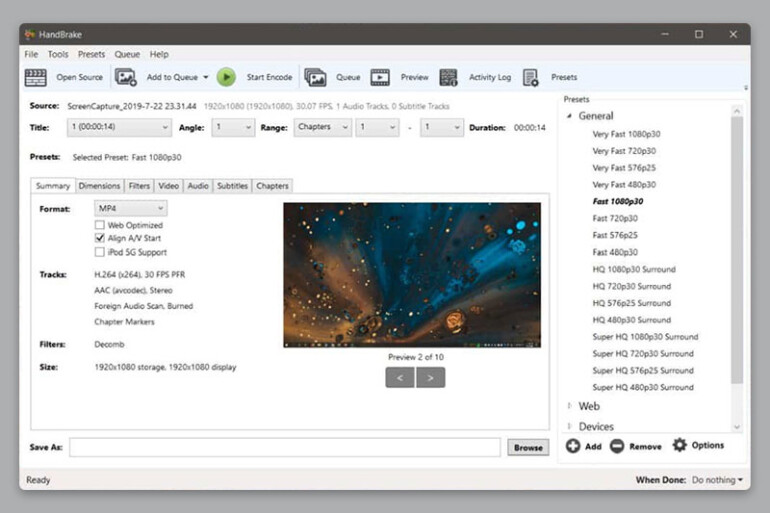
Task: Click the video preview thumbnail
Action: coord(412,275)
